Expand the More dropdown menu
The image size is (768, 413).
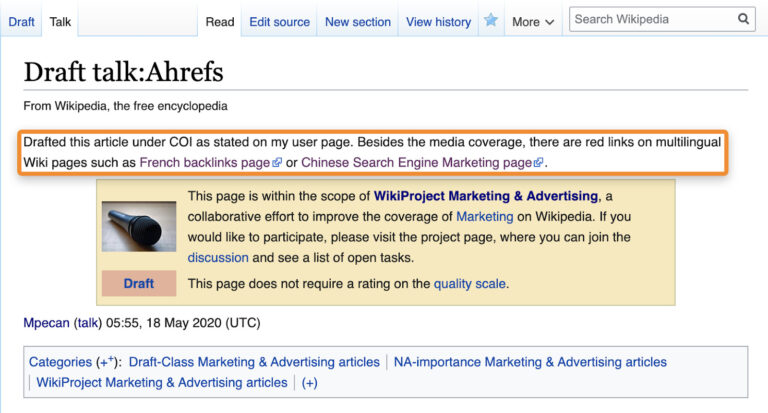pos(533,22)
